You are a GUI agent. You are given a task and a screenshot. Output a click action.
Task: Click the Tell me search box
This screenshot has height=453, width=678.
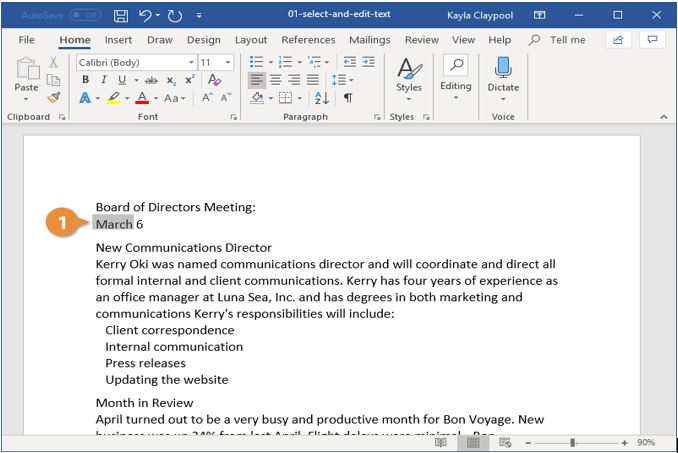pos(558,40)
